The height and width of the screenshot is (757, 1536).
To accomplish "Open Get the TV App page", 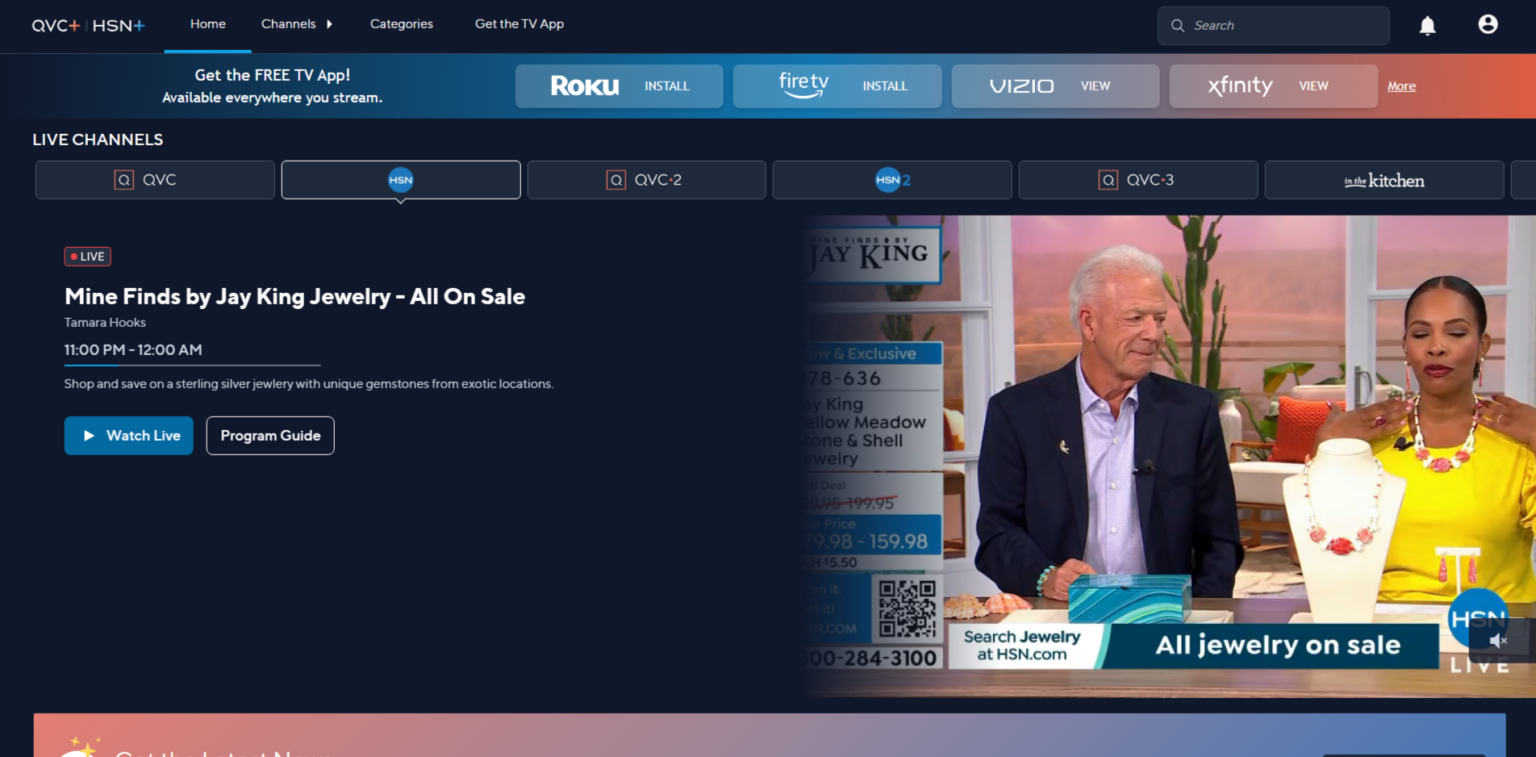I will (519, 24).
